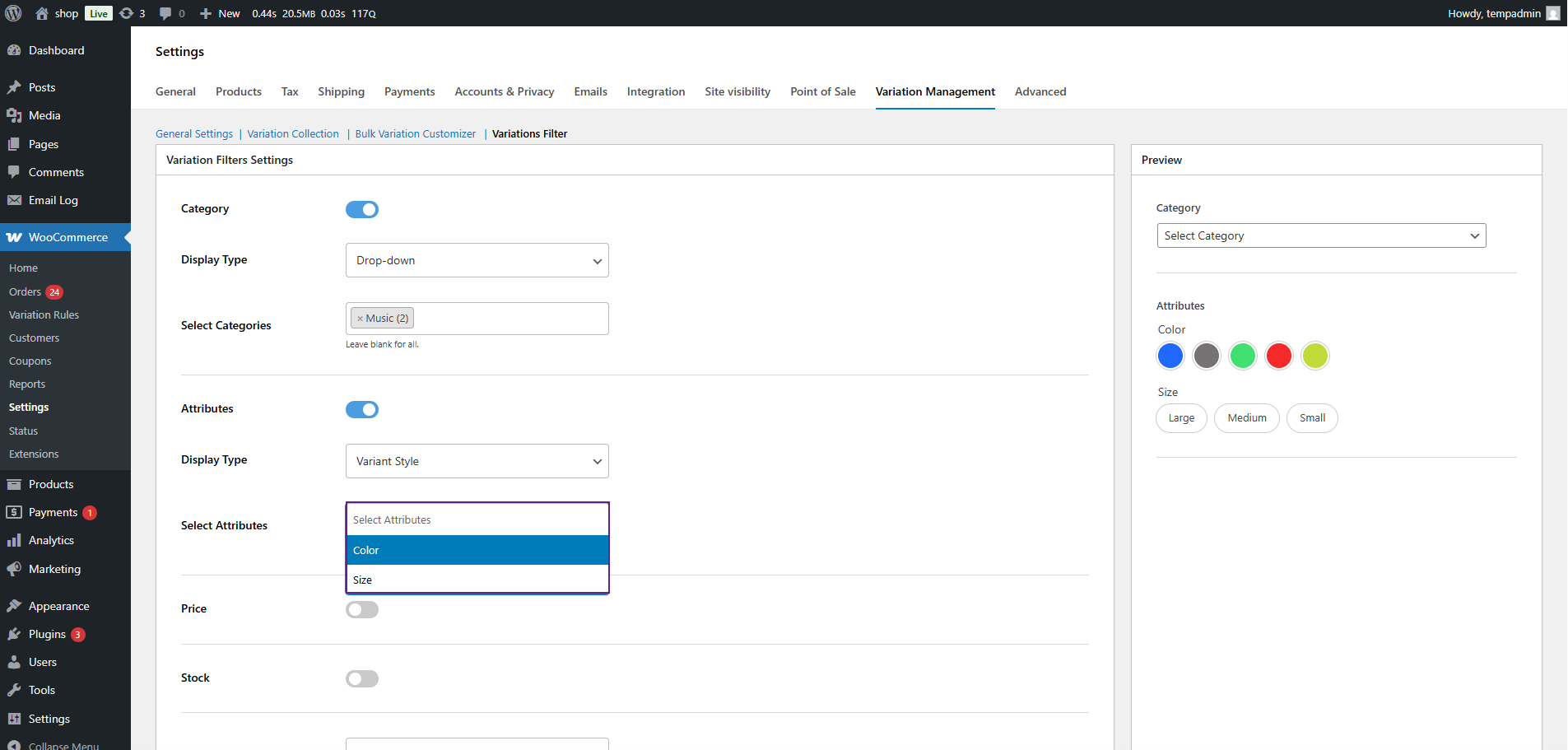Go to the Variation Collection link

tap(293, 133)
